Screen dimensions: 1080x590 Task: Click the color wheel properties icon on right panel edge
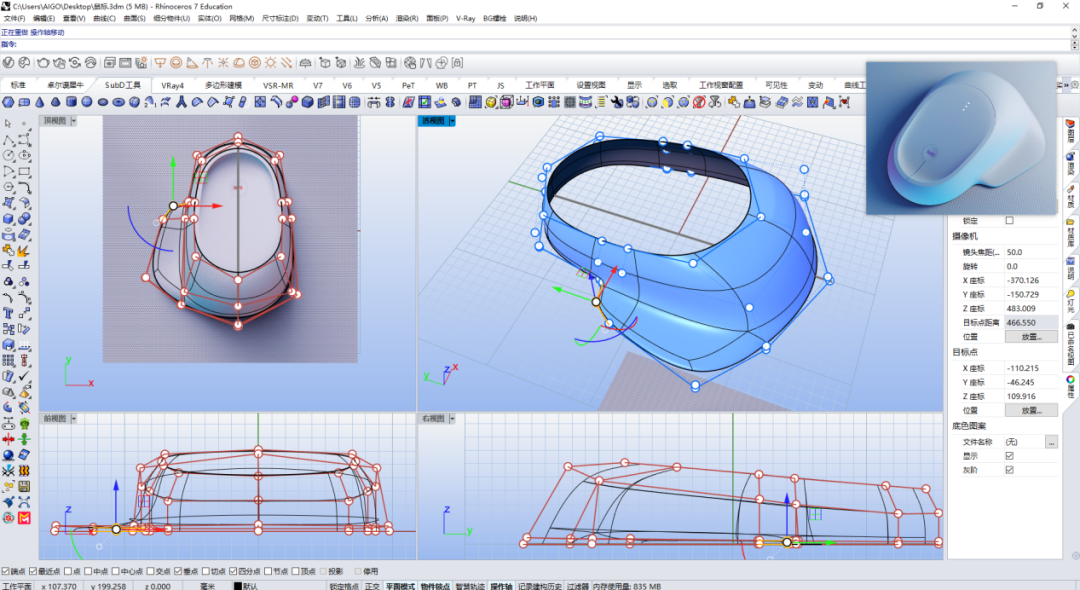pyautogui.click(x=1070, y=380)
